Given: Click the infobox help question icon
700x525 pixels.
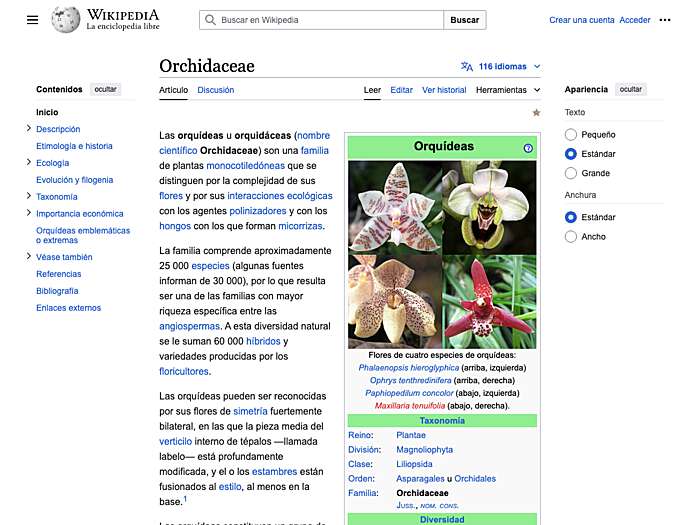Looking at the screenshot, I should [x=528, y=148].
